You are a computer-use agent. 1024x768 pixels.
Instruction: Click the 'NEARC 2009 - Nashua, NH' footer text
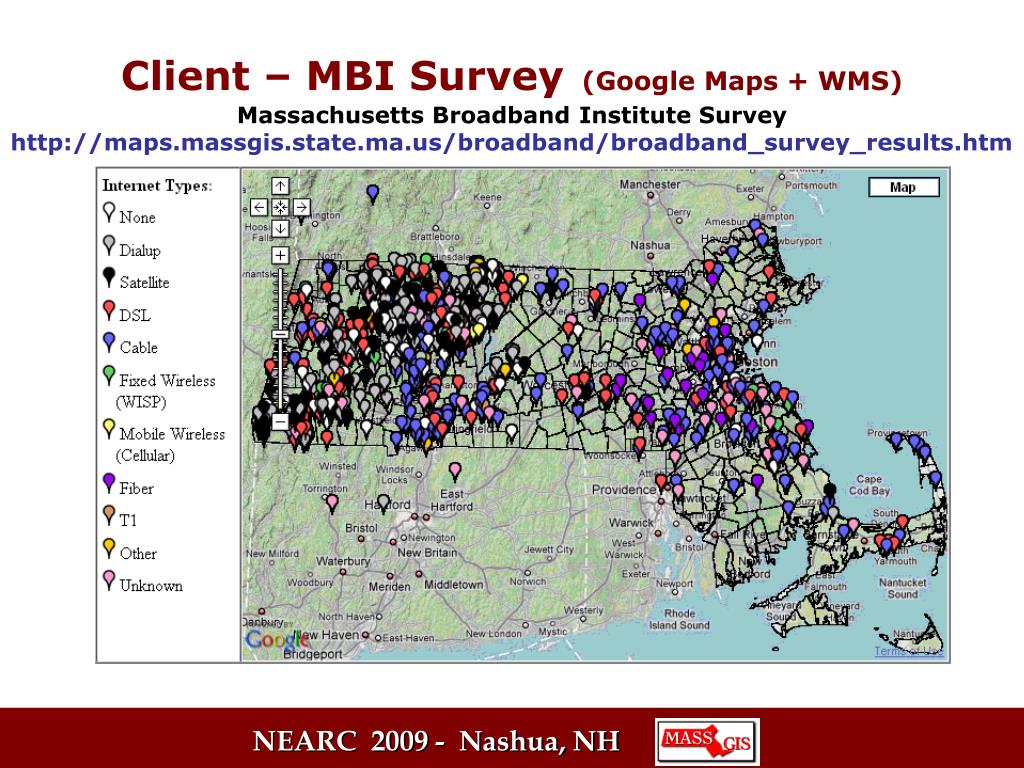[436, 741]
